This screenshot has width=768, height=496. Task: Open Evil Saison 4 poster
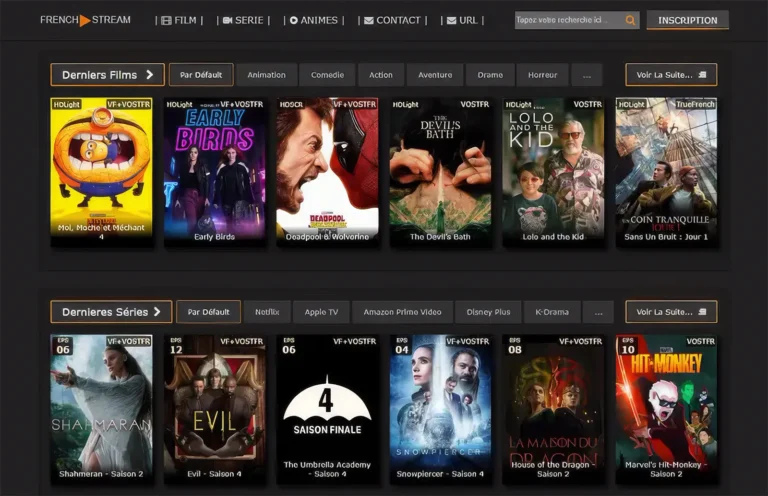click(215, 409)
